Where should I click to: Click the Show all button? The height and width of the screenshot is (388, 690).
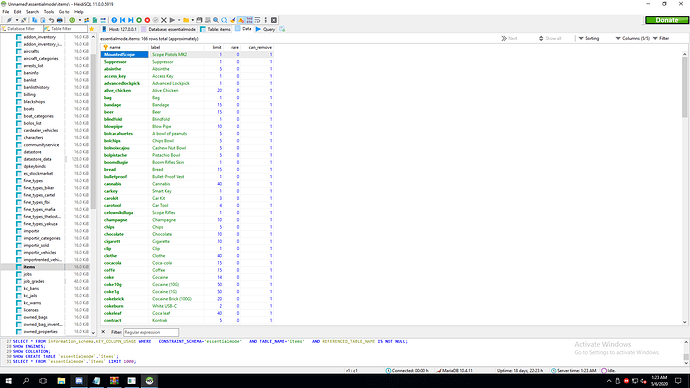(x=550, y=39)
